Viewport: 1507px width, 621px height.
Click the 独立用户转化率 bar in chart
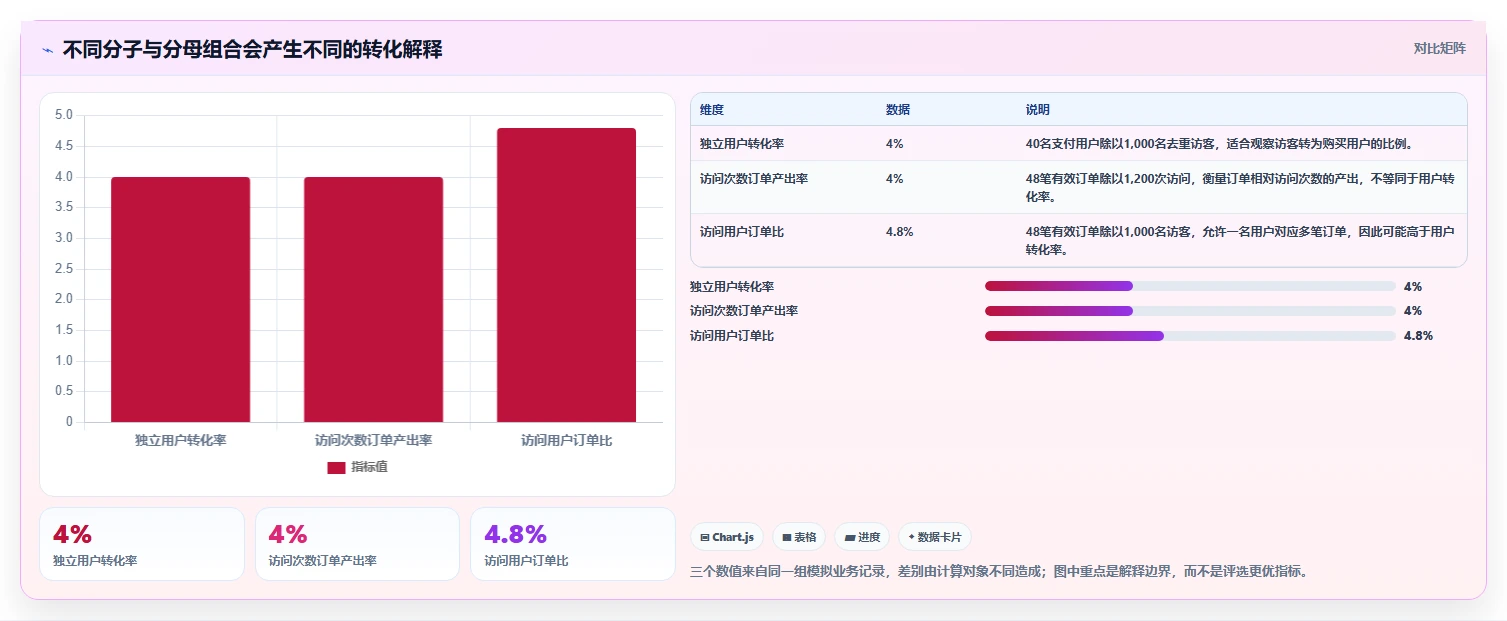180,300
